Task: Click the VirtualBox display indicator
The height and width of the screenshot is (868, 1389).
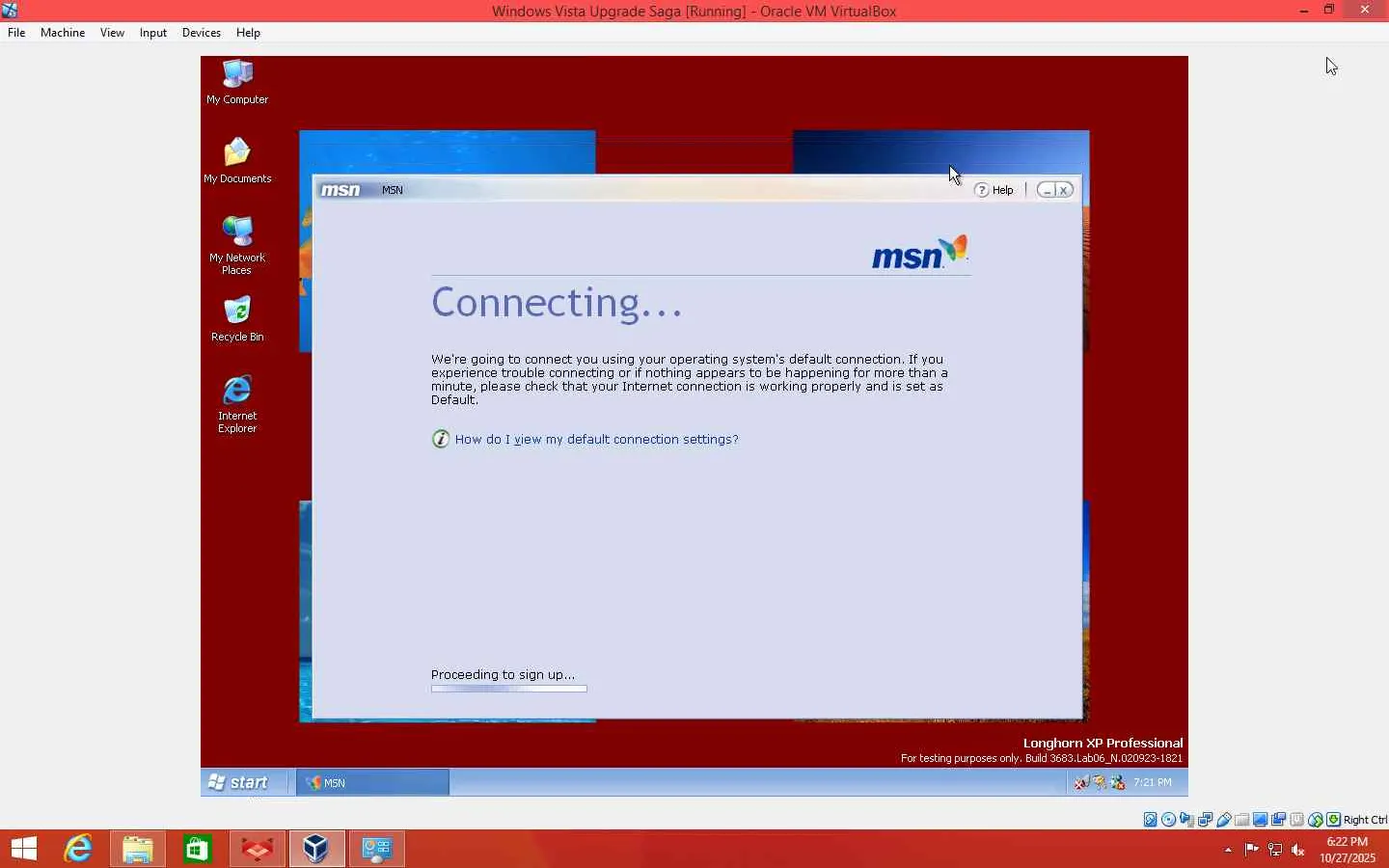Action: (1261, 820)
